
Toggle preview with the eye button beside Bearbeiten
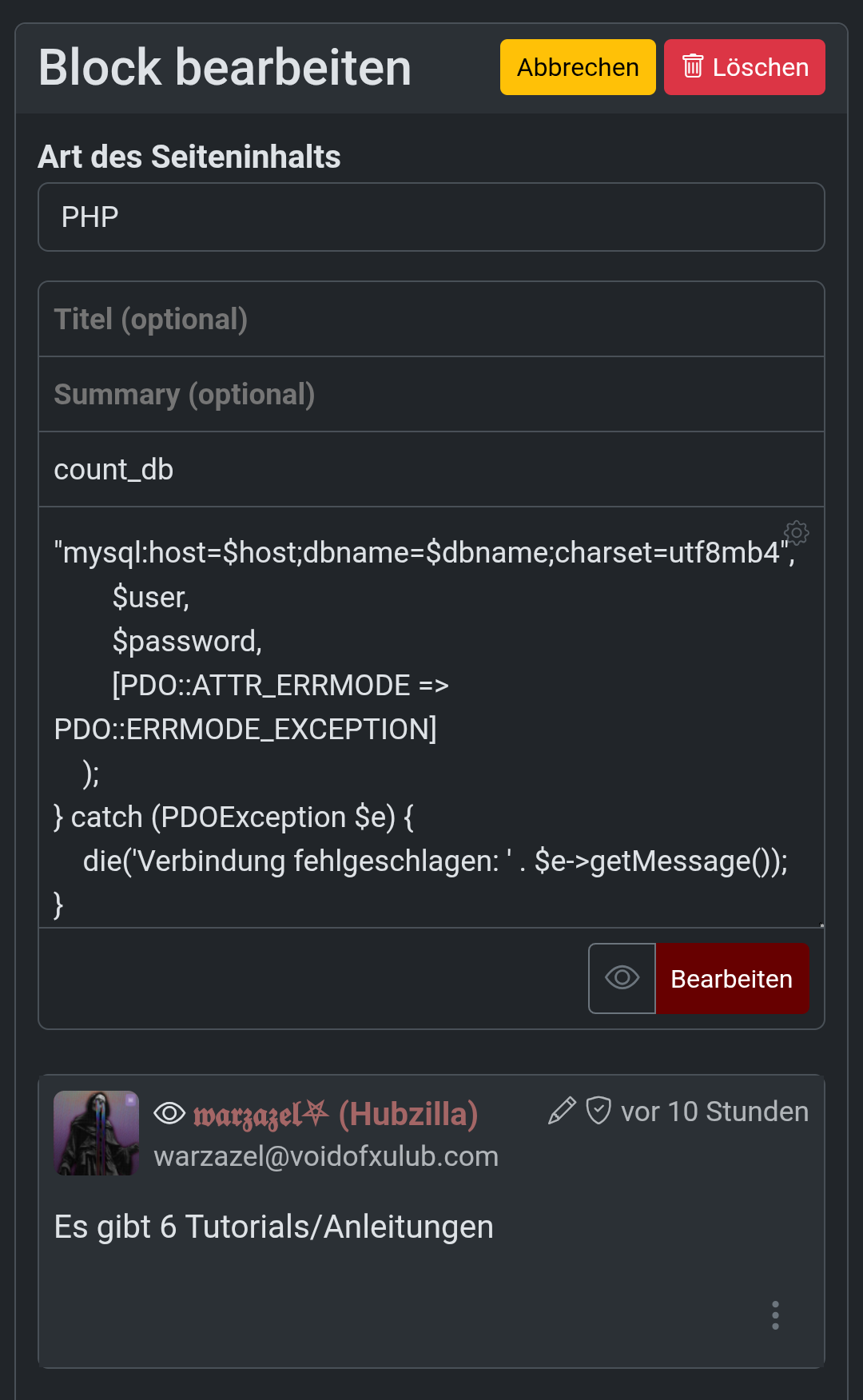pyautogui.click(x=622, y=978)
